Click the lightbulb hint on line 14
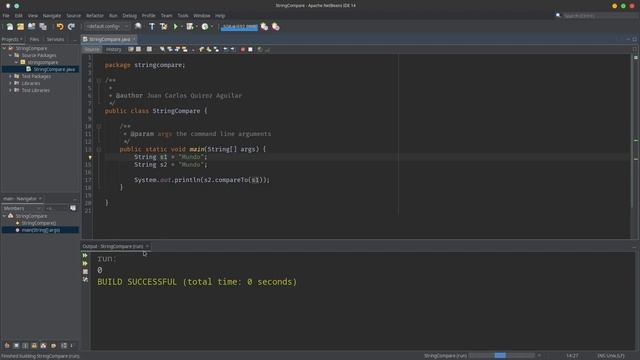640x360 pixels. tap(90, 157)
